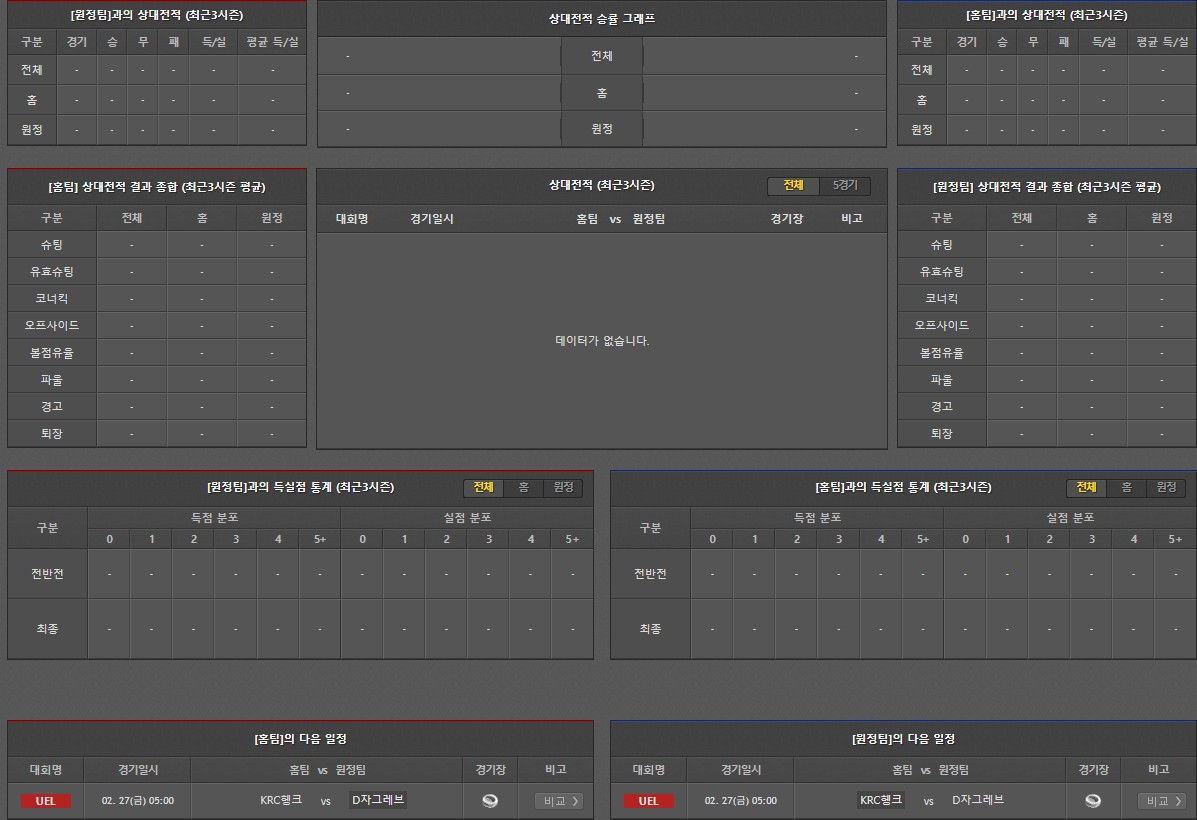The image size is (1197, 820).
Task: Click D자그레브 in away team's next schedule
Action: click(x=978, y=800)
